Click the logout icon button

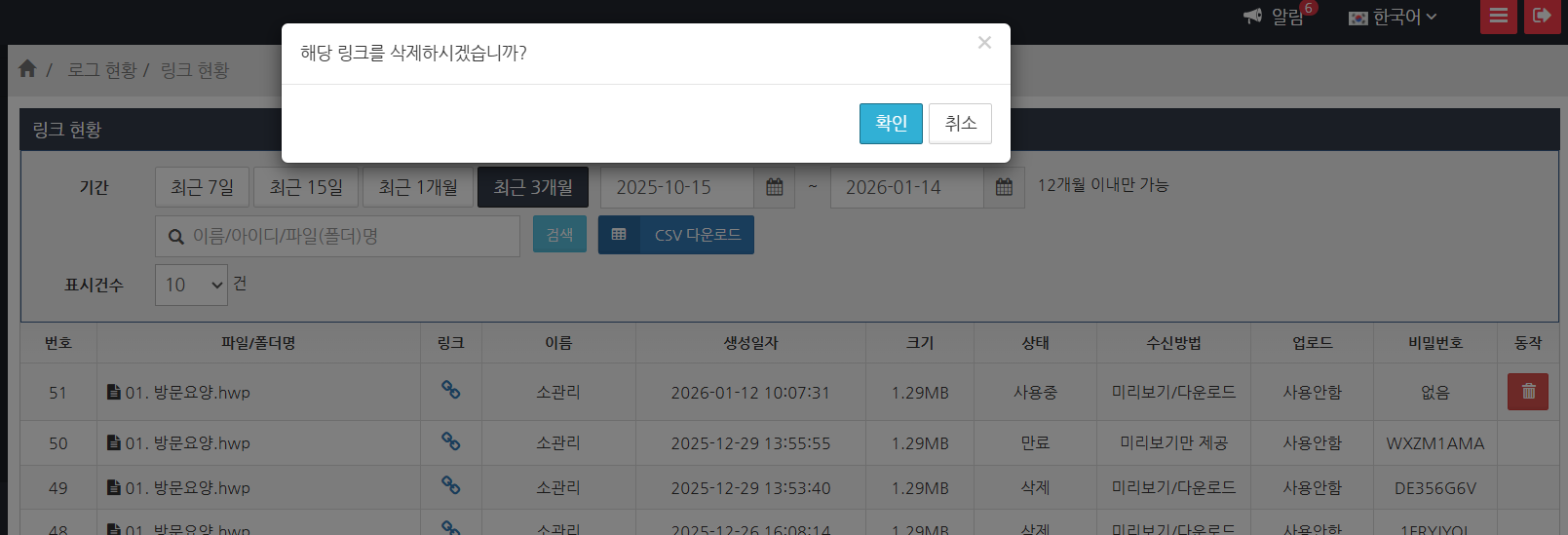pos(1542,16)
